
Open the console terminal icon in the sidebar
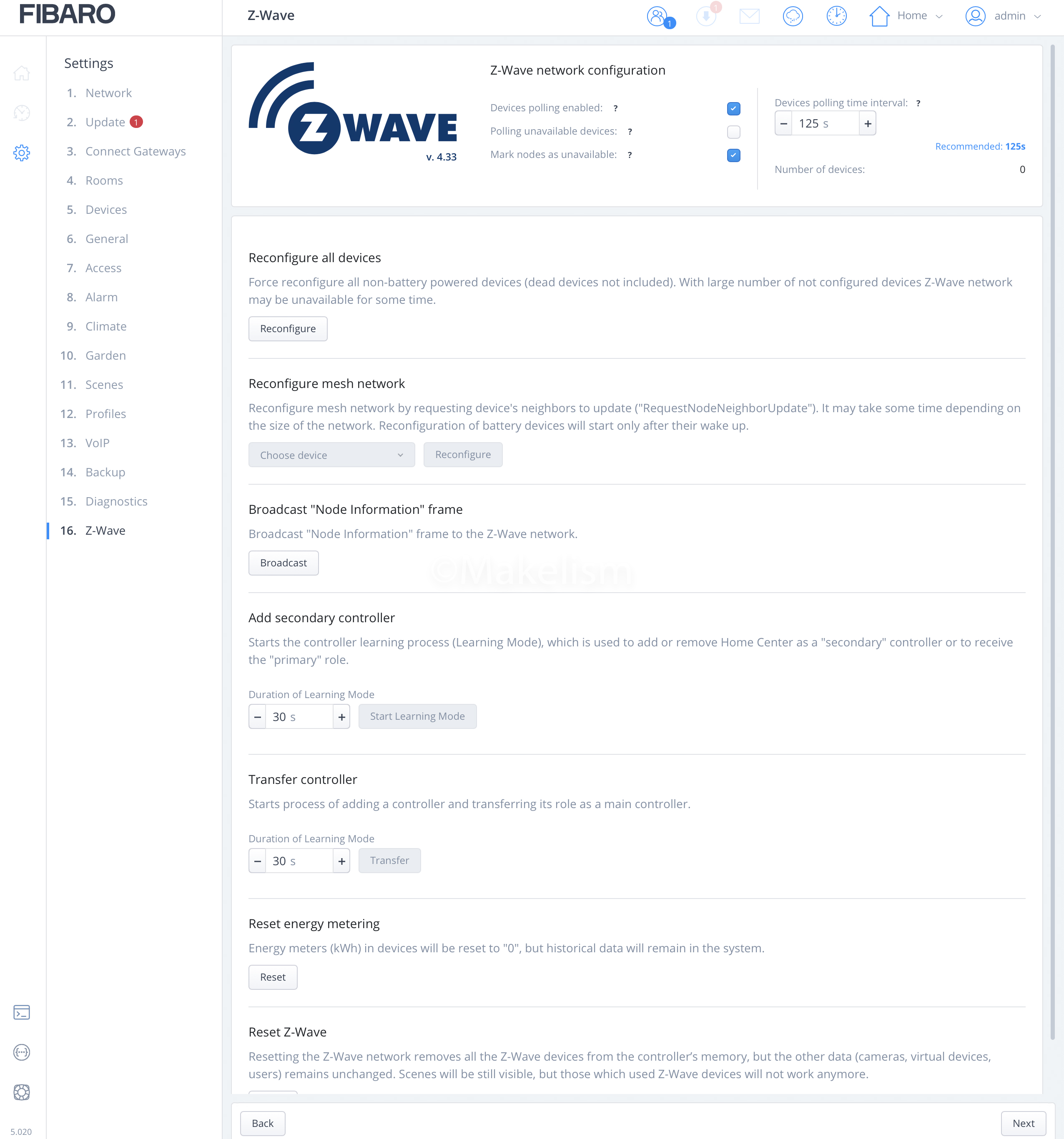point(22,1012)
